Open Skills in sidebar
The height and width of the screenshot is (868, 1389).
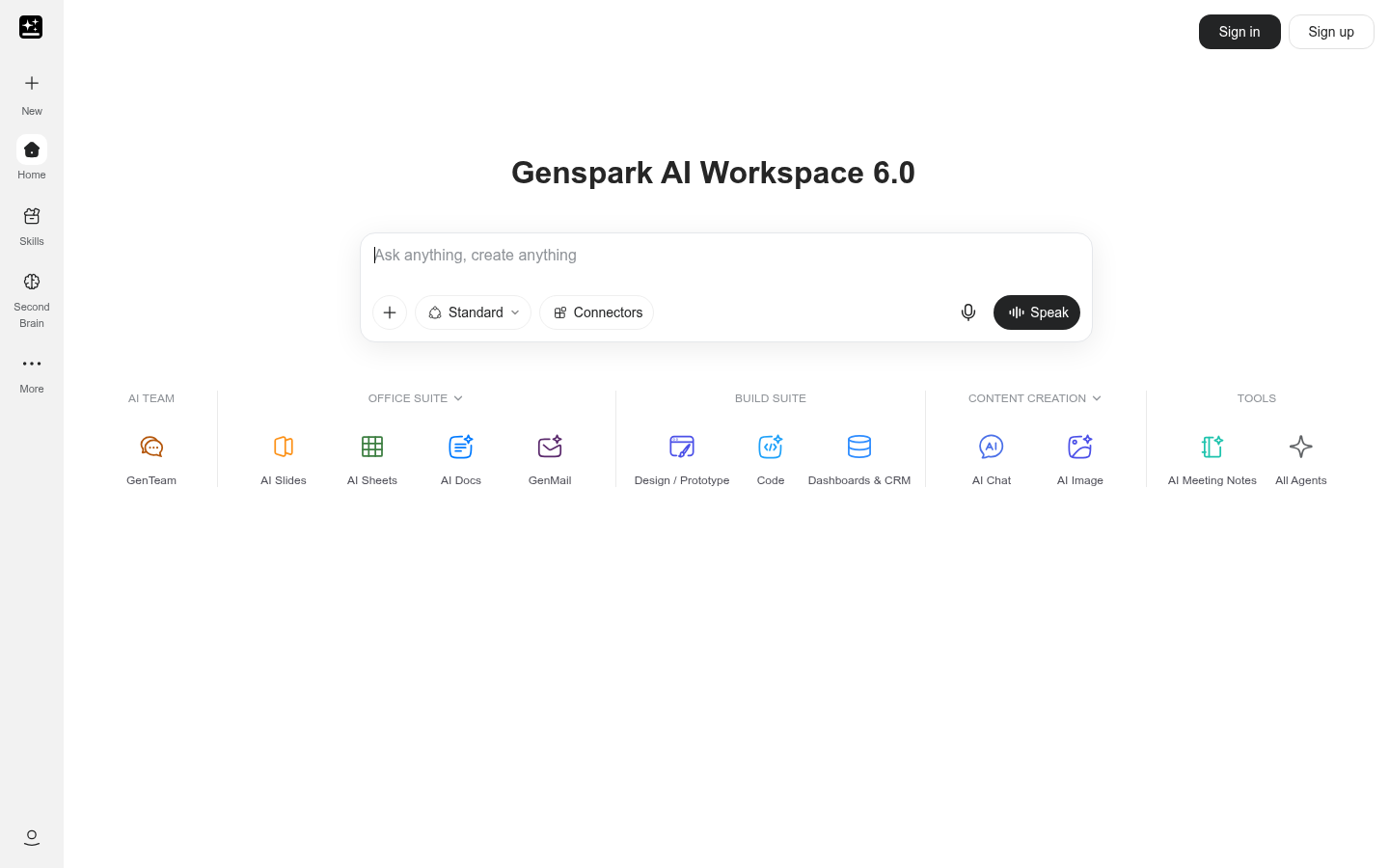(x=32, y=226)
